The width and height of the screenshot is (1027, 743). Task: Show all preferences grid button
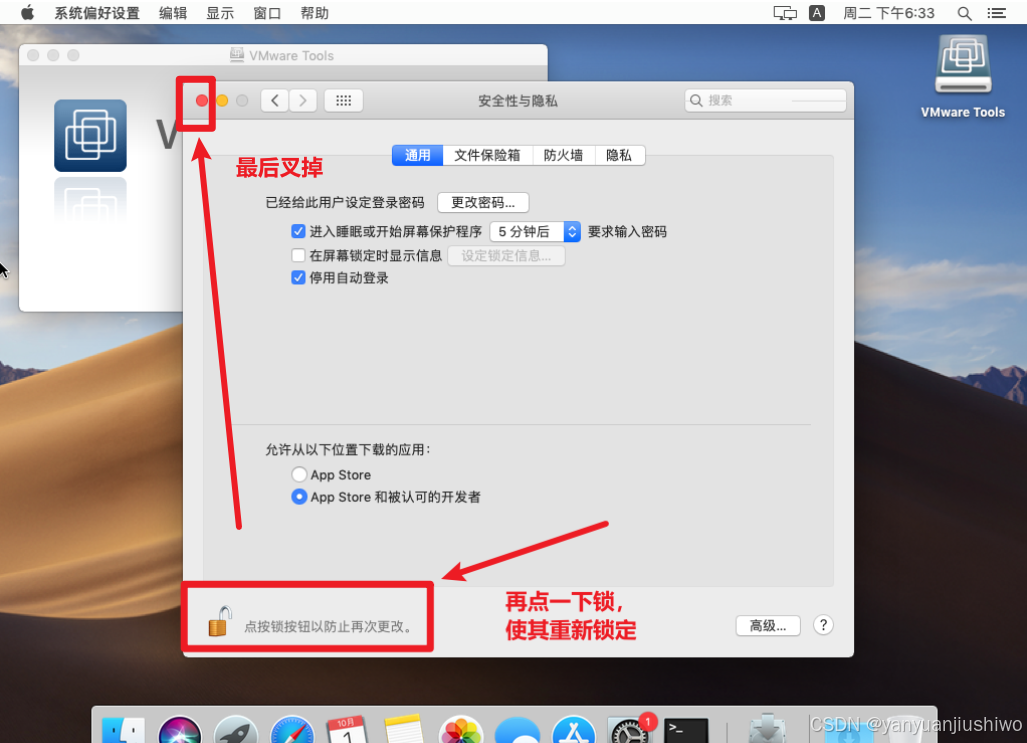pyautogui.click(x=344, y=100)
